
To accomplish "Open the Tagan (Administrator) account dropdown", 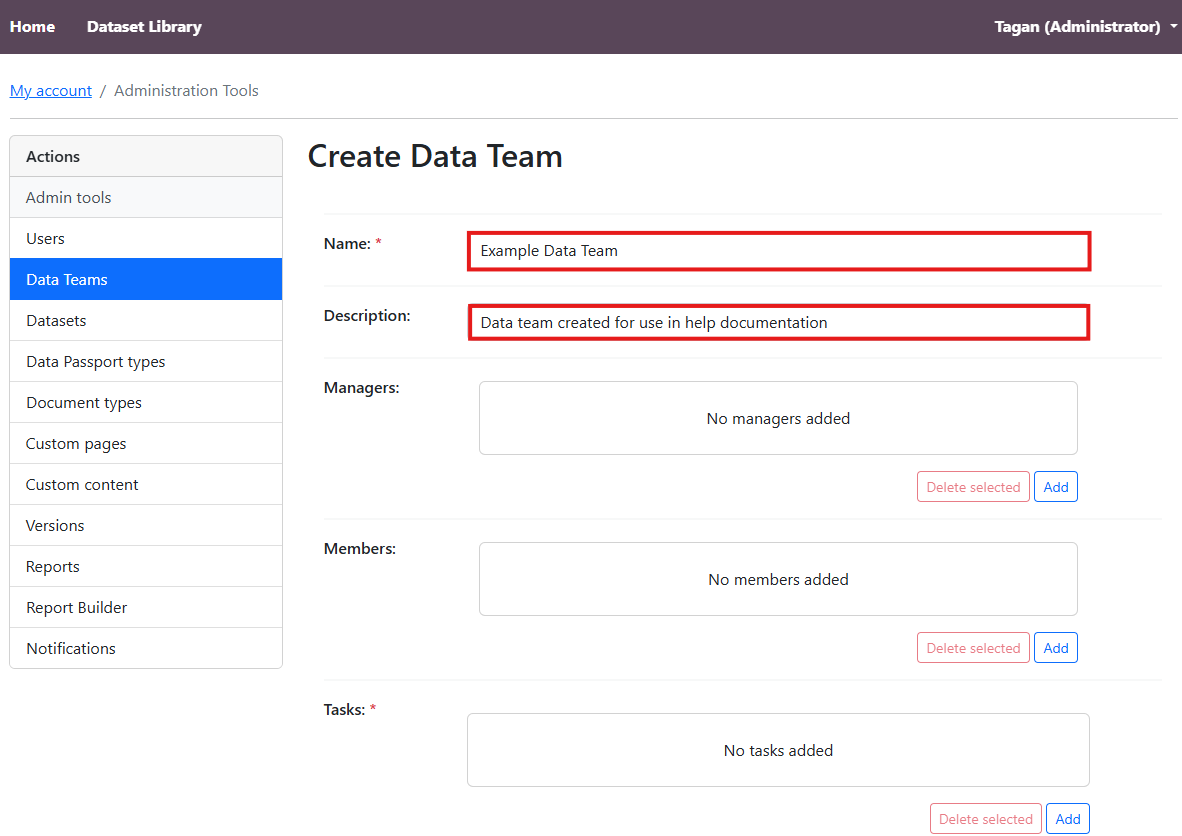I will (1084, 27).
